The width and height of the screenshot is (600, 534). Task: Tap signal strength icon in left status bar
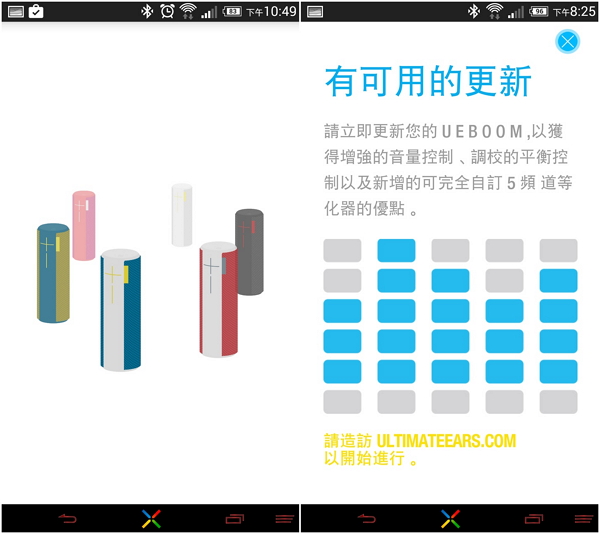[x=209, y=13]
